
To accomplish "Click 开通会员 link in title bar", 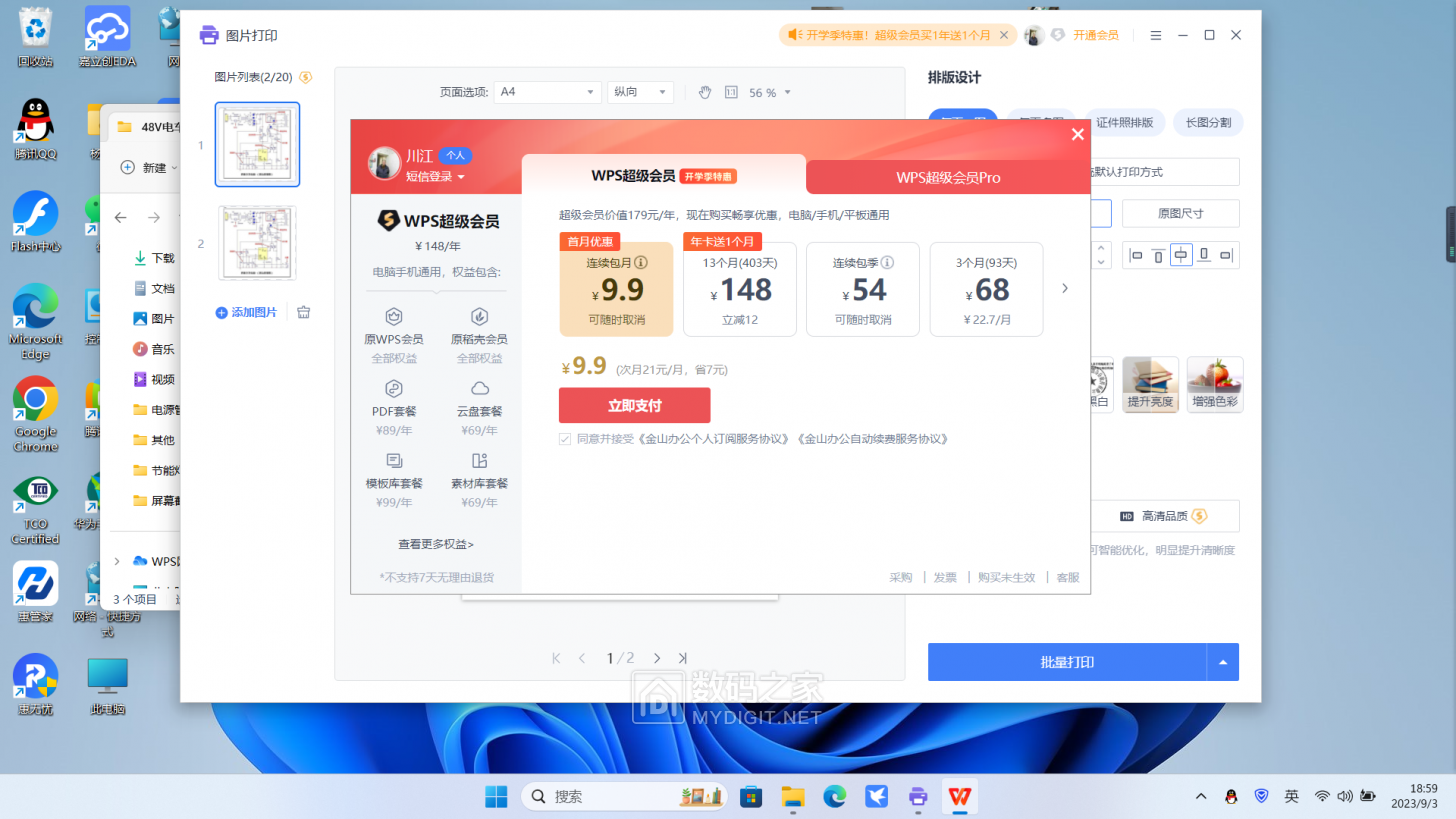I will click(1095, 35).
